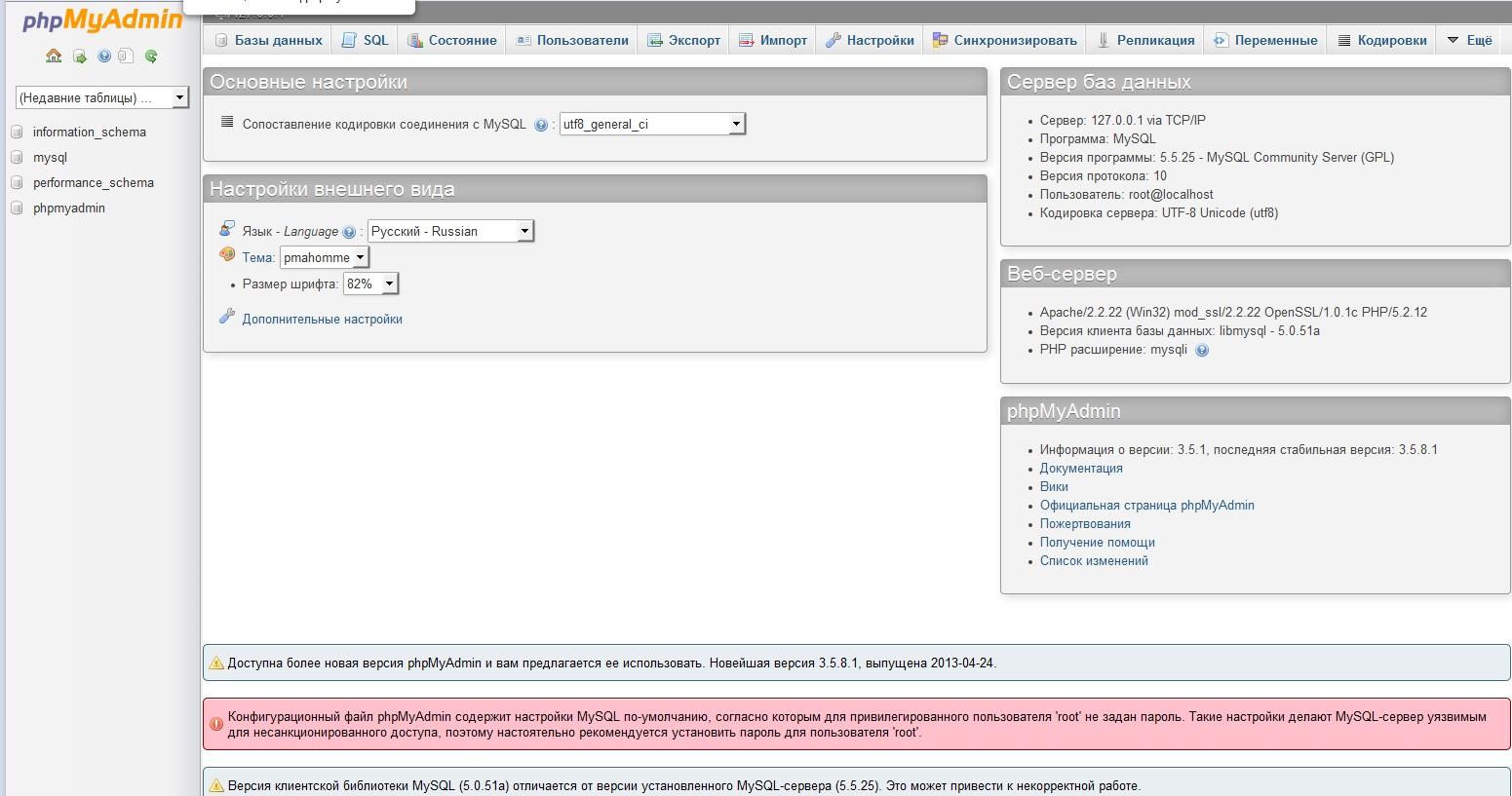Click the document pages icon in sidebar

pos(126,57)
